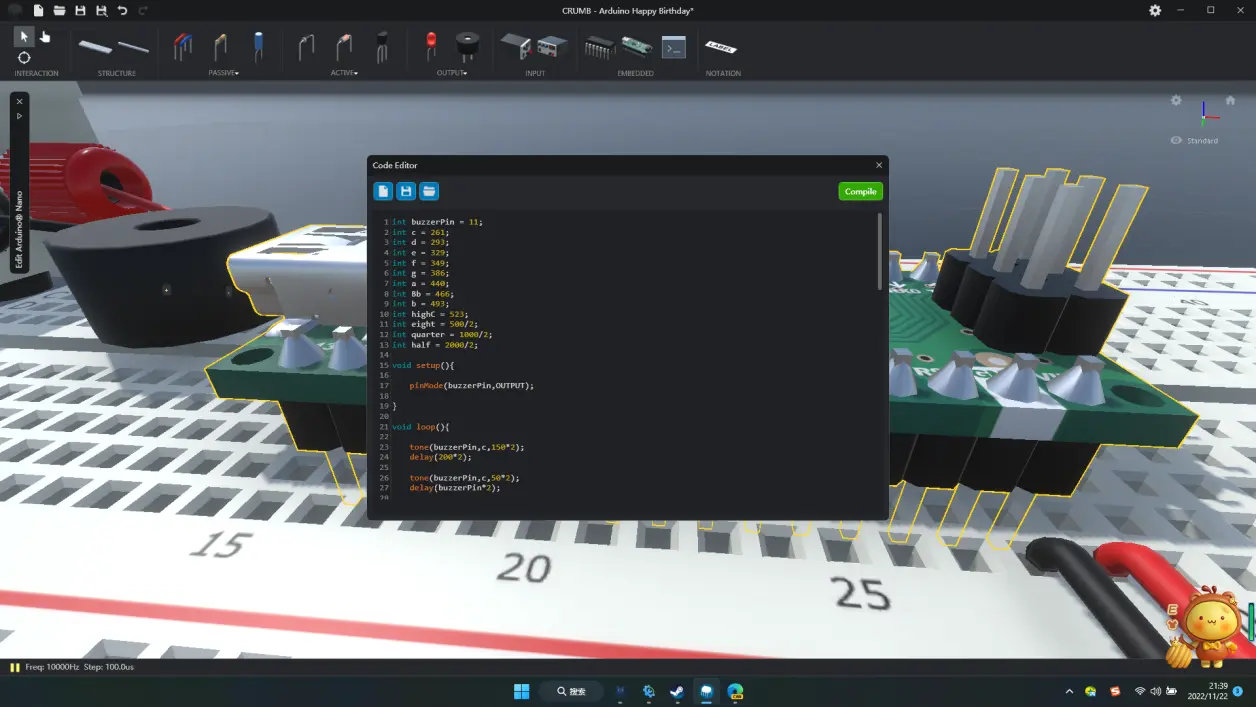Click 'Step: 100.0us' in status bar

coord(109,667)
